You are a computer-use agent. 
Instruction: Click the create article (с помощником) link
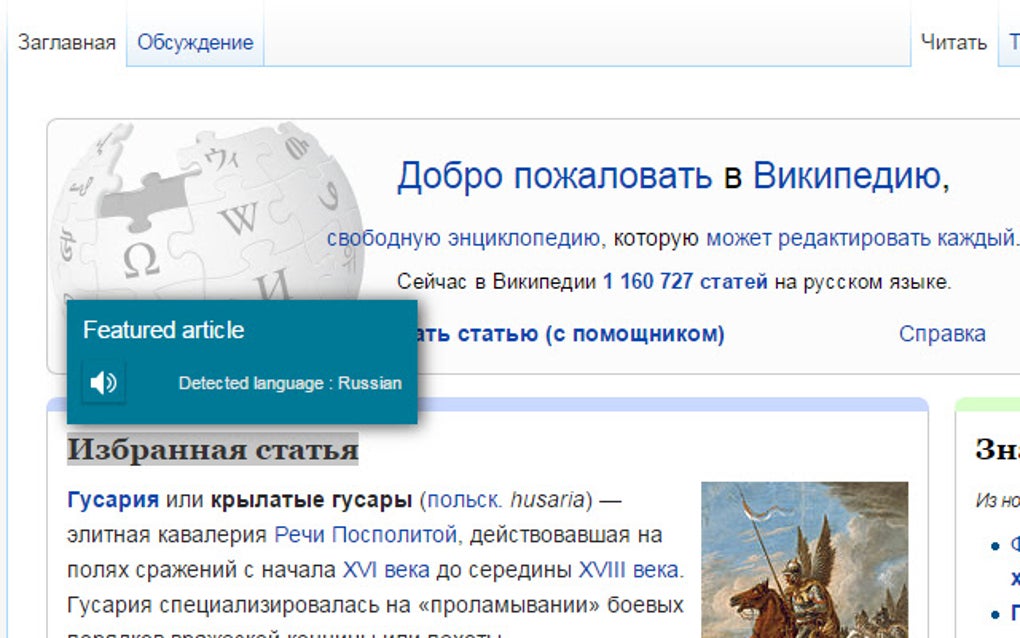571,334
